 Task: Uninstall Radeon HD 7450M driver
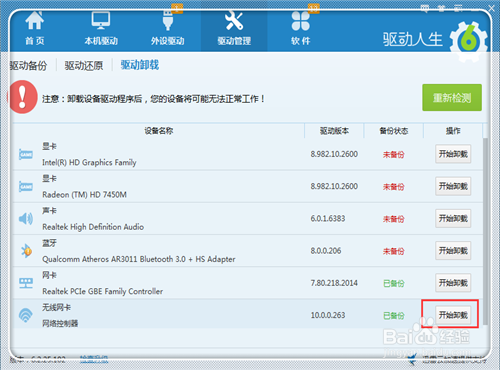(x=453, y=186)
